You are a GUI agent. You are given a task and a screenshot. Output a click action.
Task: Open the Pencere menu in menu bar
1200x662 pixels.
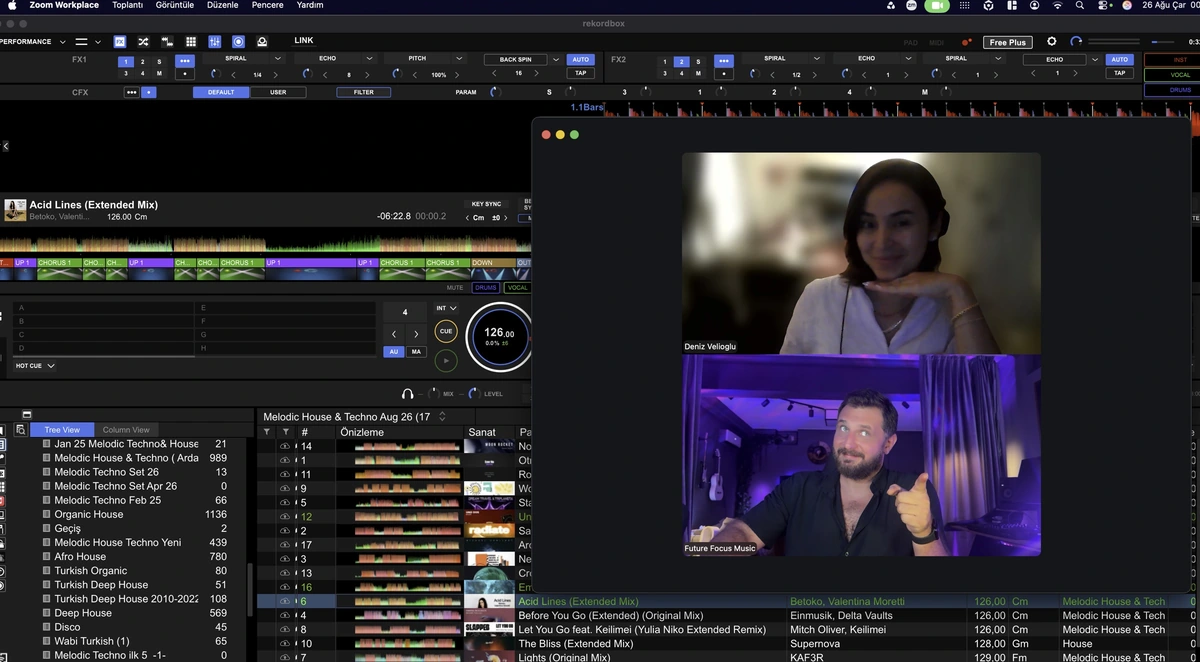coord(267,5)
